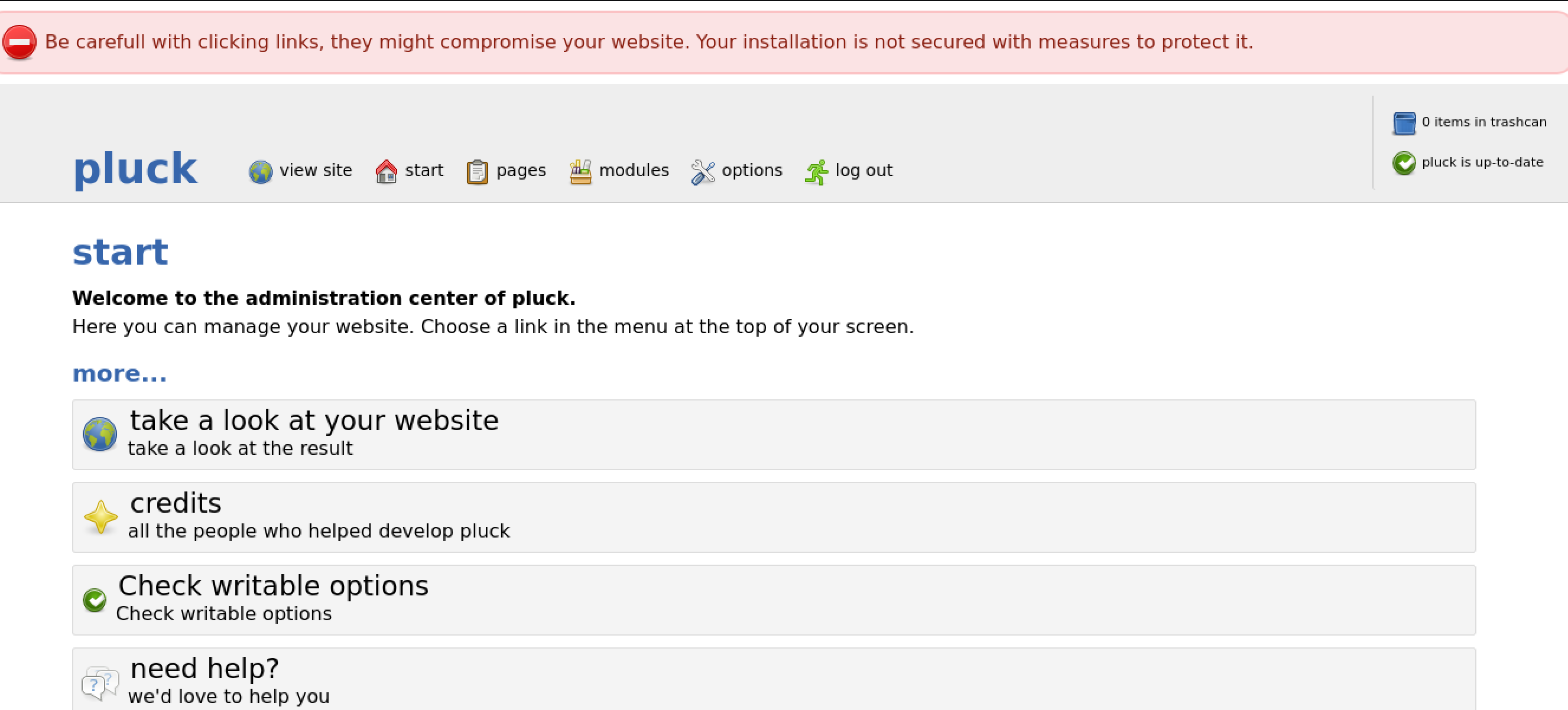
Task: Click the clipboard pages icon
Action: click(477, 171)
